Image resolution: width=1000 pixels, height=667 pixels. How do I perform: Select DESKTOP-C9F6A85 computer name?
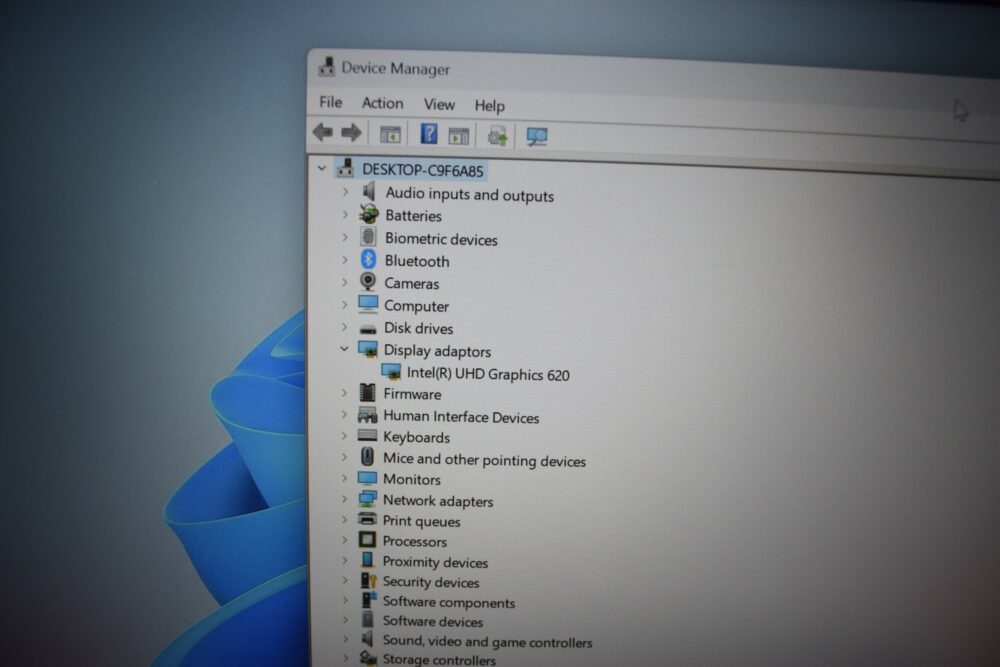coord(423,170)
